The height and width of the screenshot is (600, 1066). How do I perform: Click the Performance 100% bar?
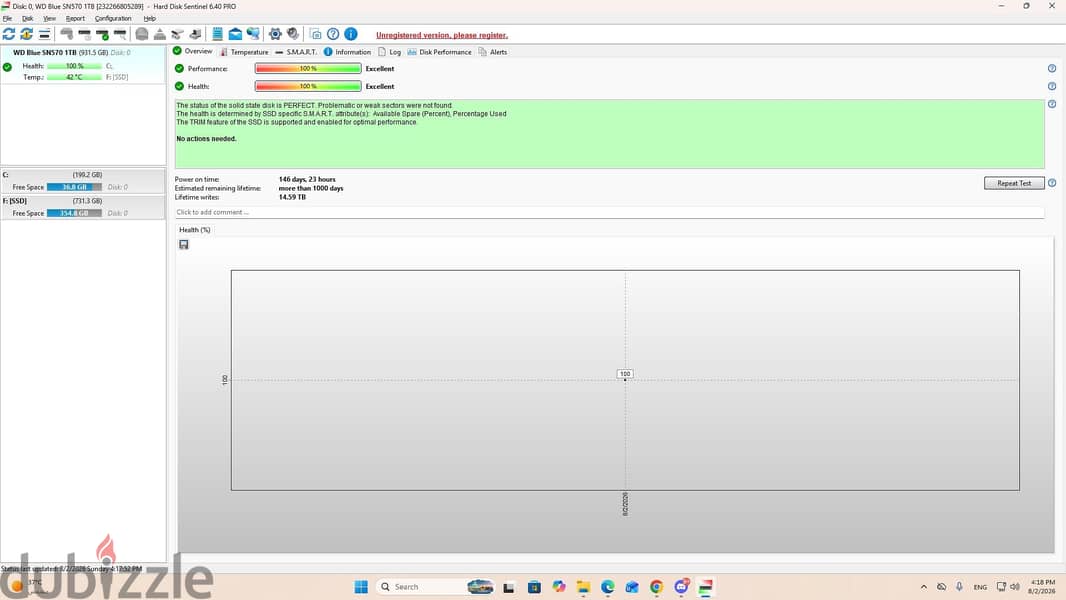coord(308,69)
